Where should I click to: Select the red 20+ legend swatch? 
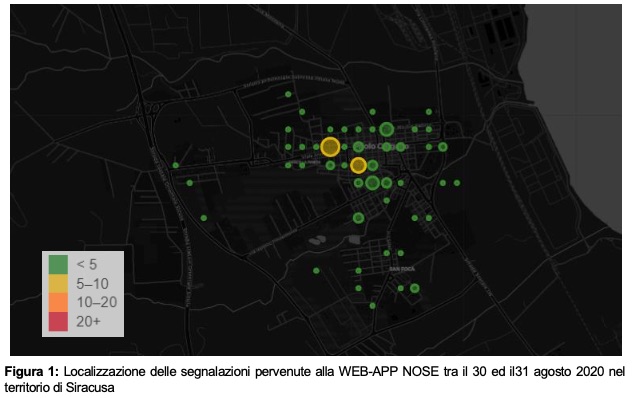click(58, 321)
